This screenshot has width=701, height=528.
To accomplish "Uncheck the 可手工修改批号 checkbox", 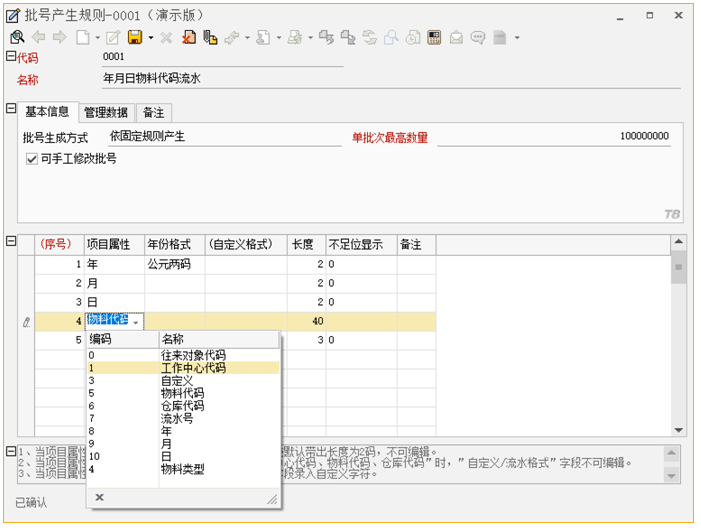I will pyautogui.click(x=32, y=159).
